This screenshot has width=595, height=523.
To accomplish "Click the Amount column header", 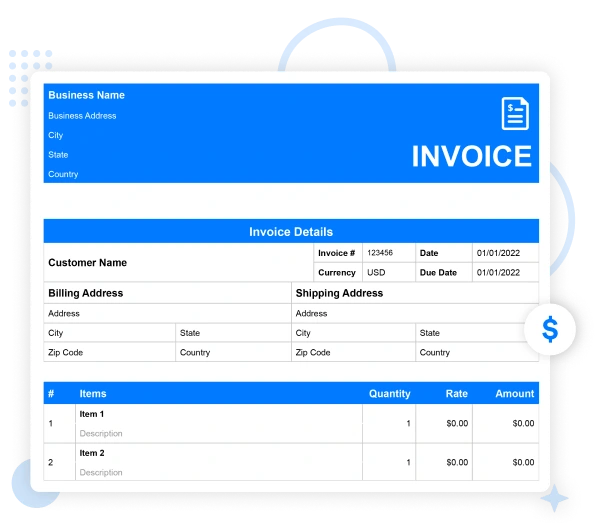I will (515, 394).
